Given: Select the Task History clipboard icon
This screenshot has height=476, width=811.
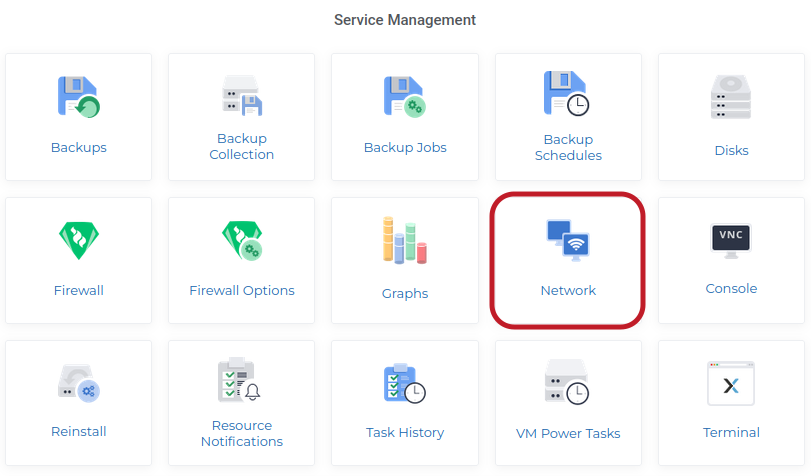Looking at the screenshot, I should (404, 384).
